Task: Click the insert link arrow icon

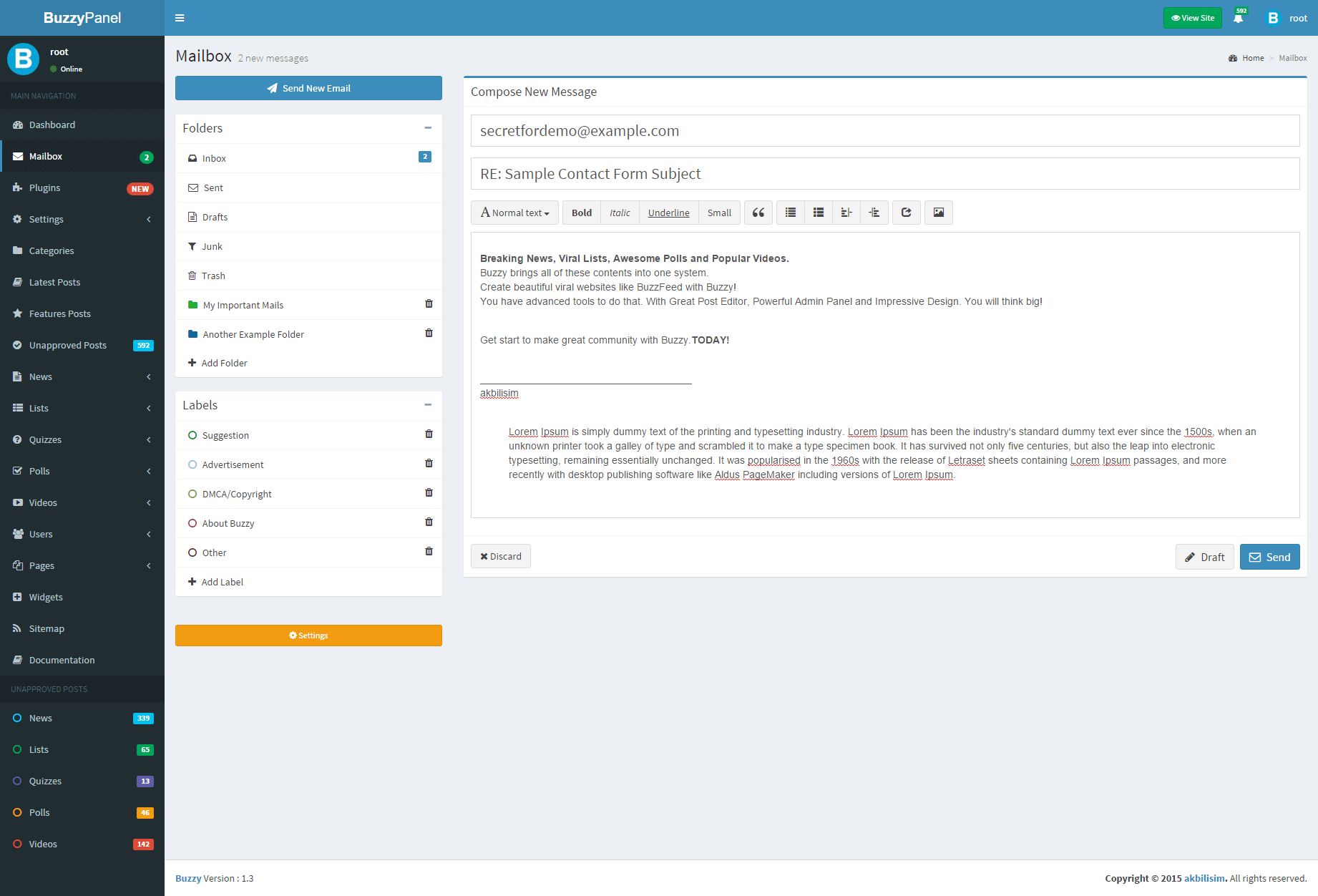Action: pos(906,213)
